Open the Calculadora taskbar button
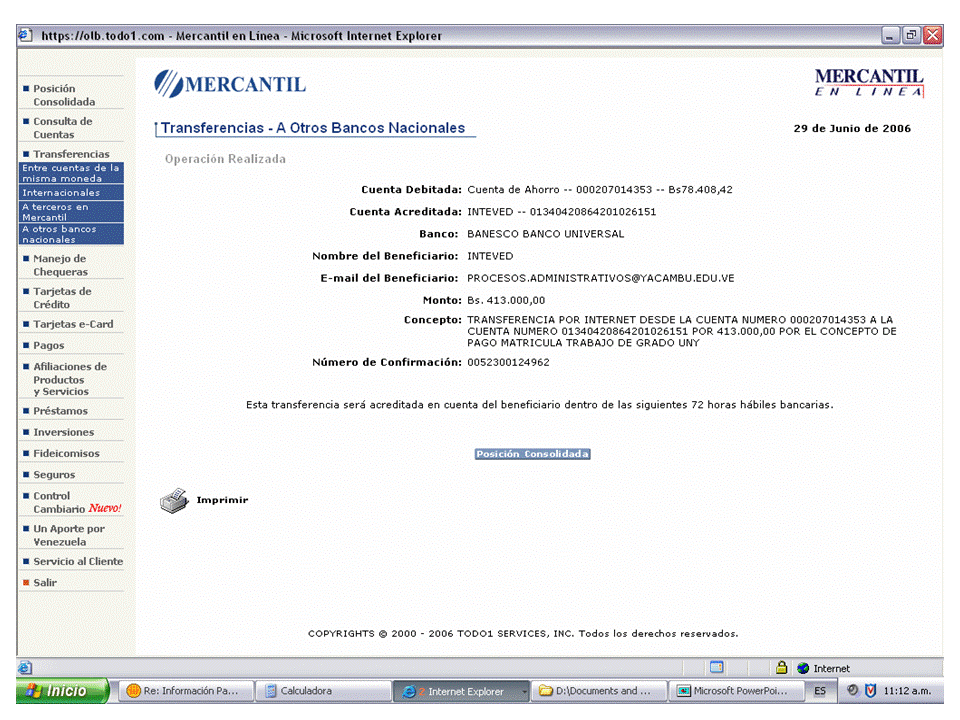 [323, 691]
